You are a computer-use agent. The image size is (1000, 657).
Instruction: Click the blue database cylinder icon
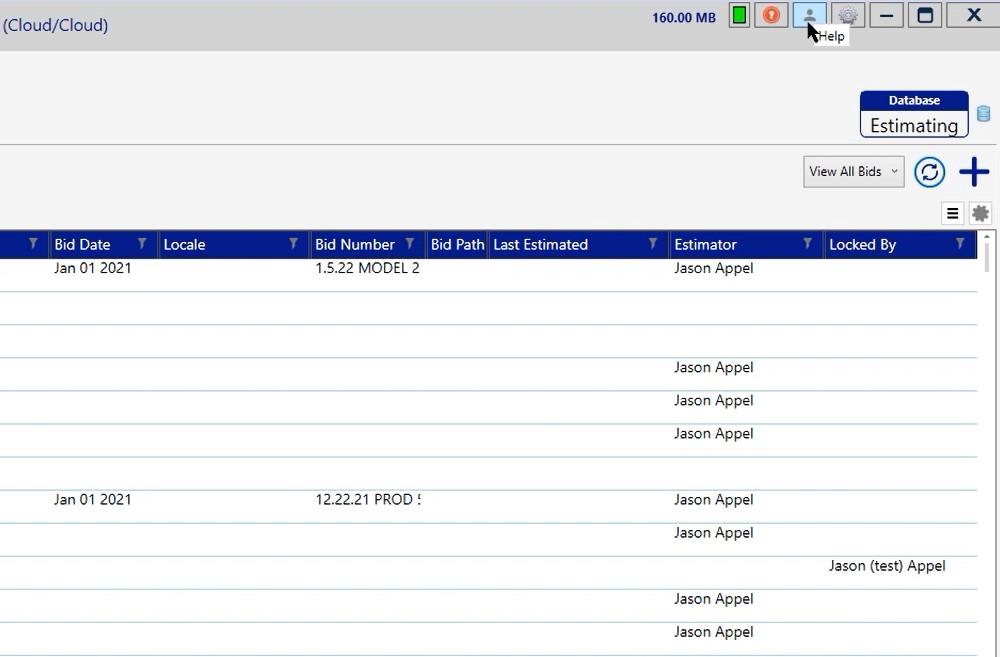pyautogui.click(x=983, y=114)
